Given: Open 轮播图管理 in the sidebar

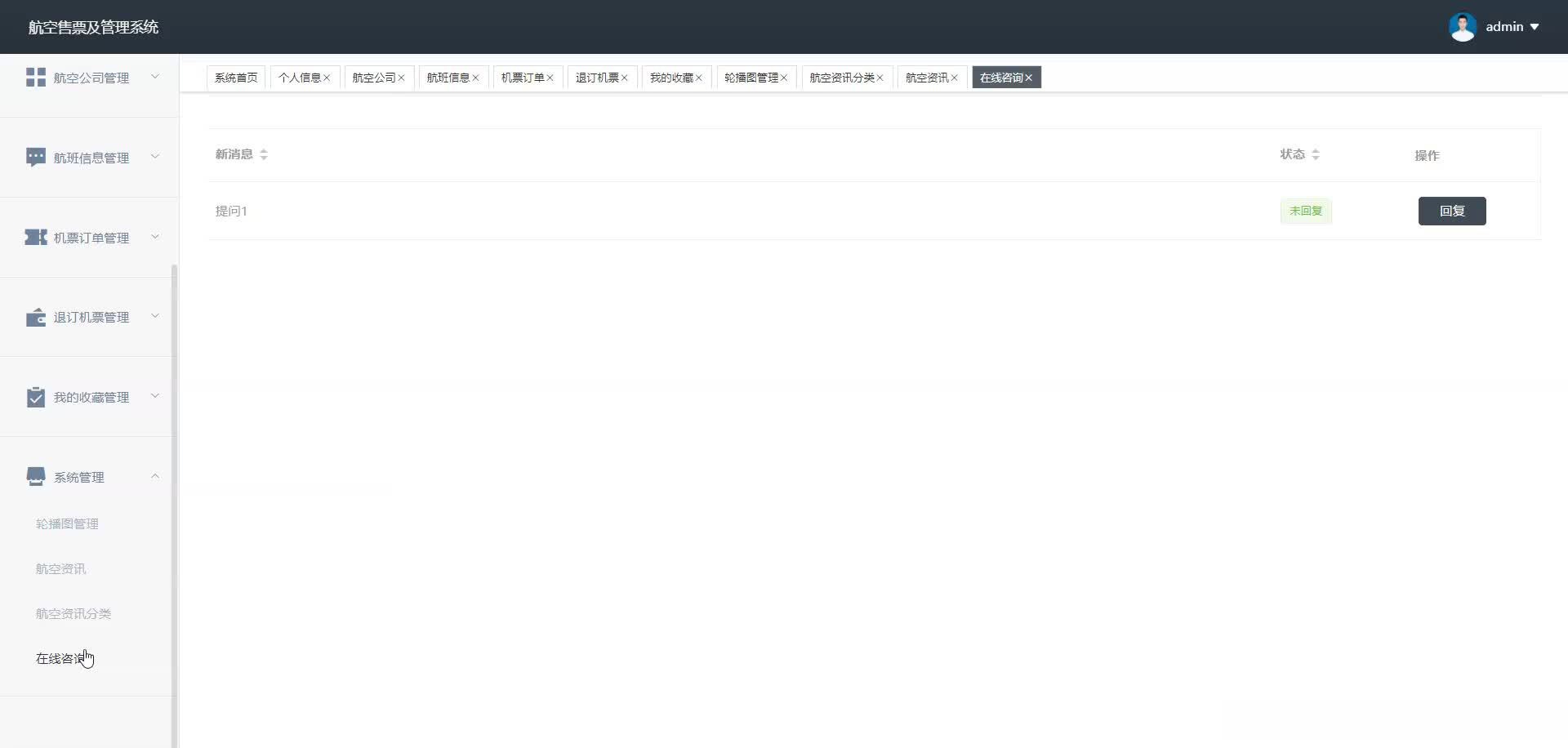Looking at the screenshot, I should (x=67, y=524).
